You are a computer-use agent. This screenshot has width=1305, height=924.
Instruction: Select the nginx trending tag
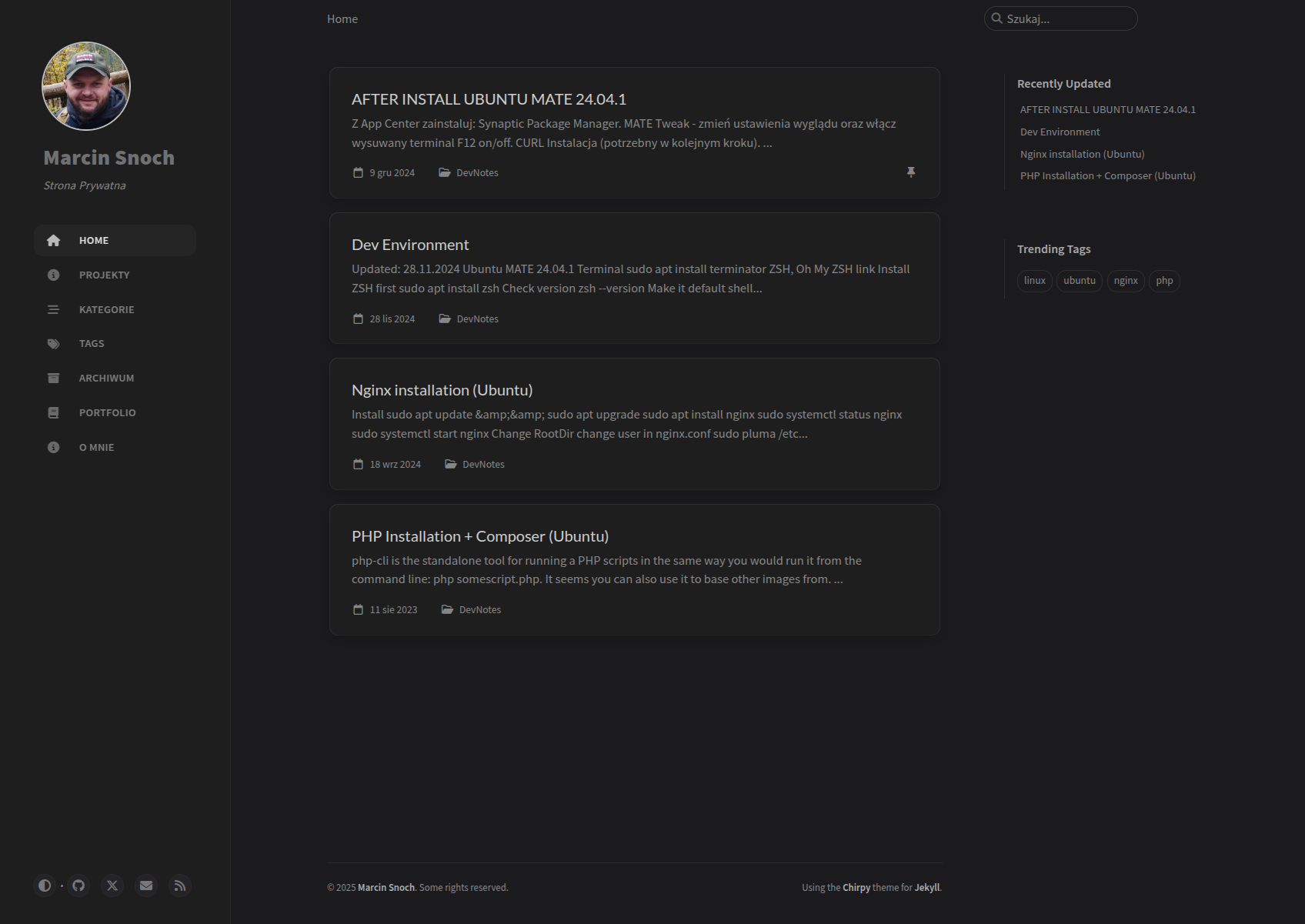coord(1125,281)
